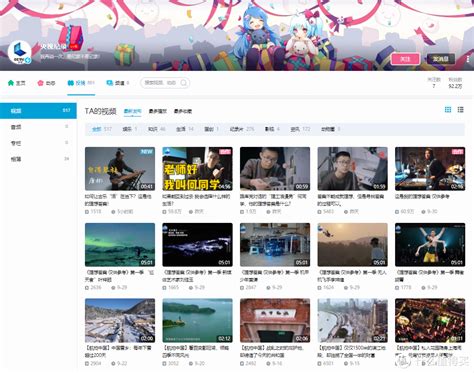The width and height of the screenshot is (474, 373).
Task: Open the video thumbnail with 02:16 duration
Action: pyautogui.click(x=430, y=169)
